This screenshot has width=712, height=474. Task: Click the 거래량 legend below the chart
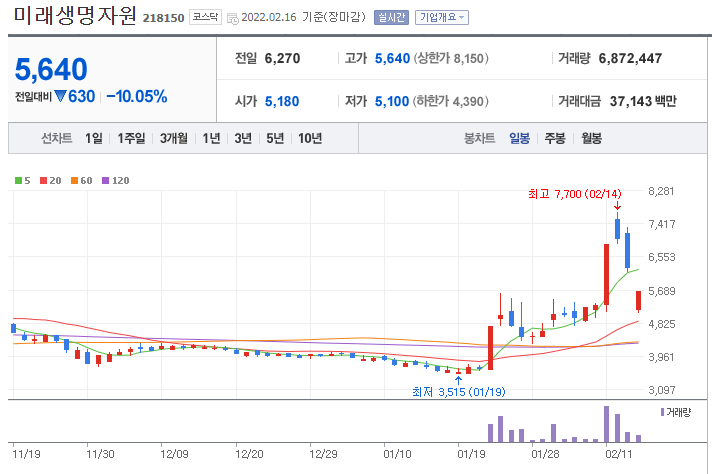(x=676, y=412)
